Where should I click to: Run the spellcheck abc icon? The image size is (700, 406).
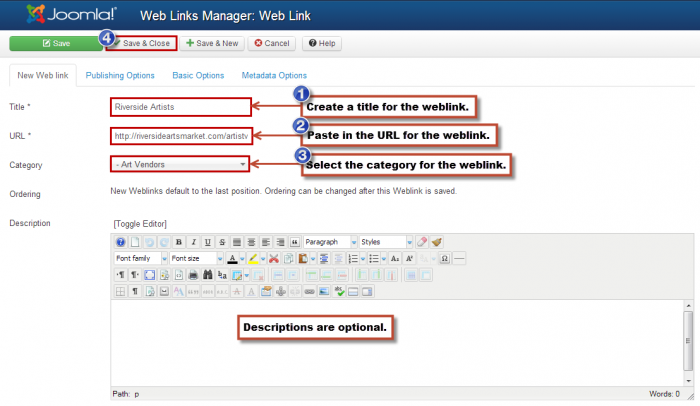click(339, 292)
